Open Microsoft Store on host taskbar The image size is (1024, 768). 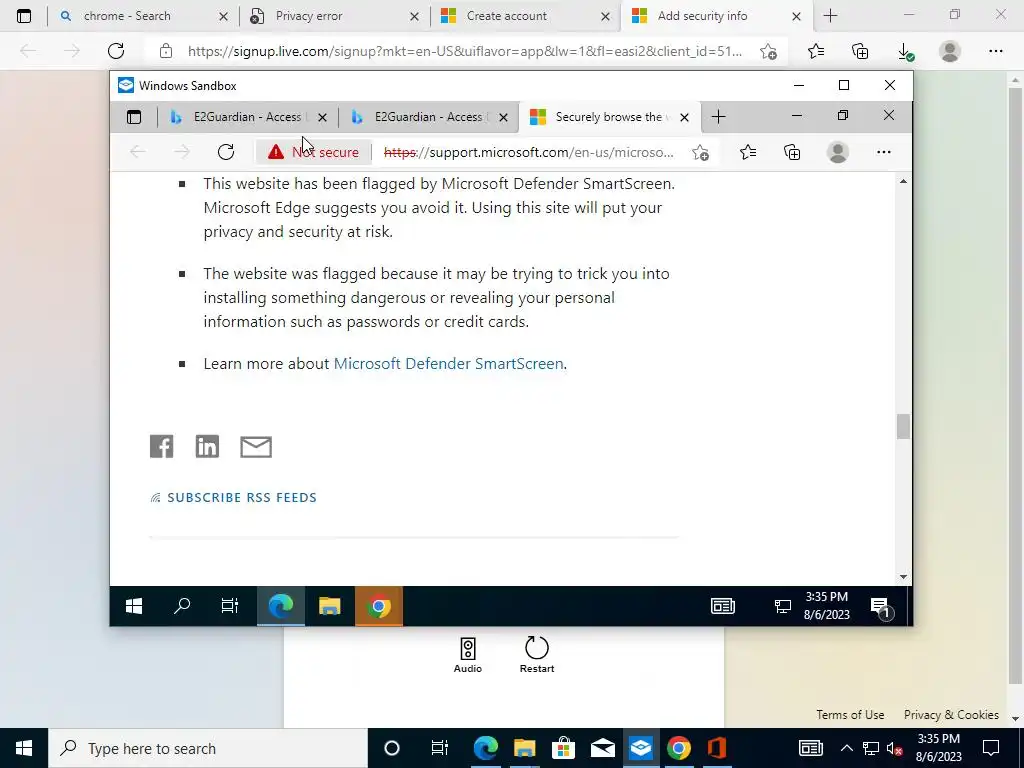tap(563, 748)
